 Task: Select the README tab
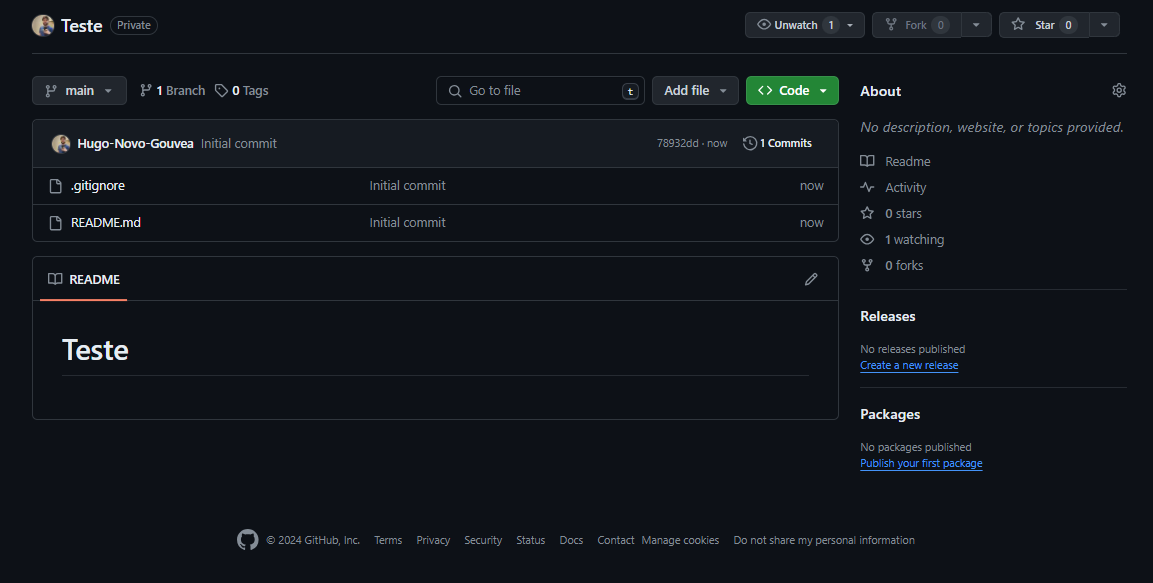click(x=84, y=279)
